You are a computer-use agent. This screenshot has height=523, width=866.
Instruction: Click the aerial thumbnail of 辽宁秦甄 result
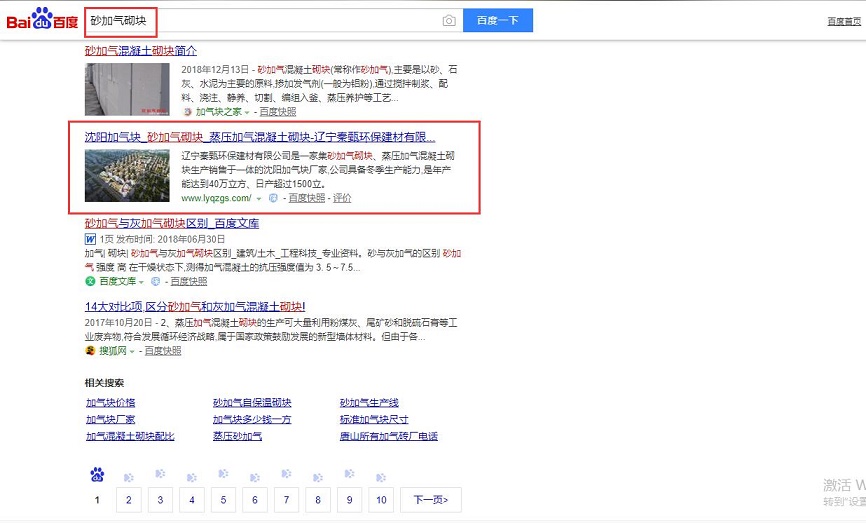tap(127, 175)
